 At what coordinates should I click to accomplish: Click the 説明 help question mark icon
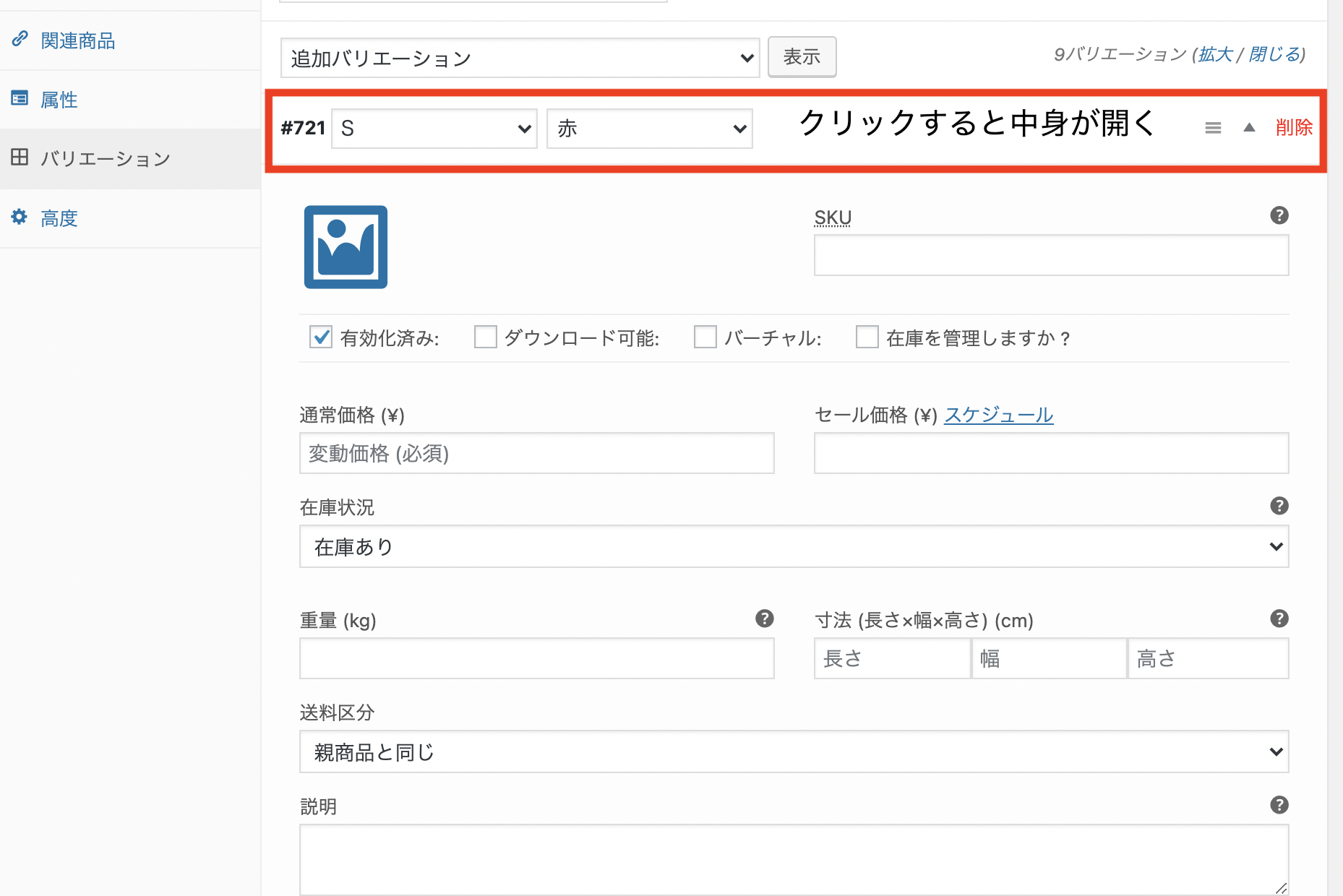point(1279,805)
